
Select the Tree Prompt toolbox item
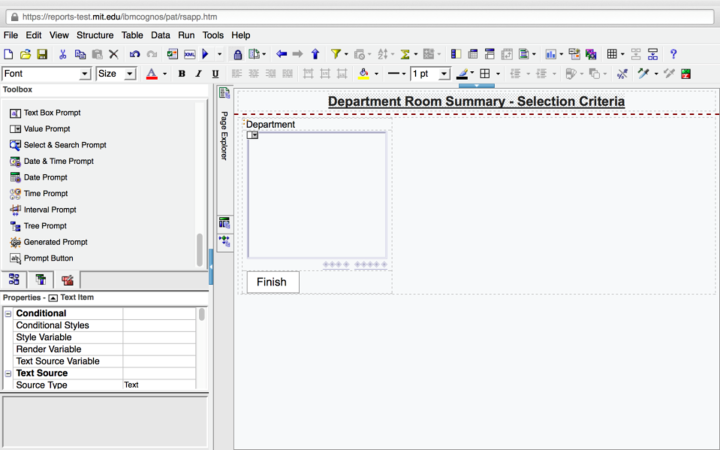tap(44, 226)
